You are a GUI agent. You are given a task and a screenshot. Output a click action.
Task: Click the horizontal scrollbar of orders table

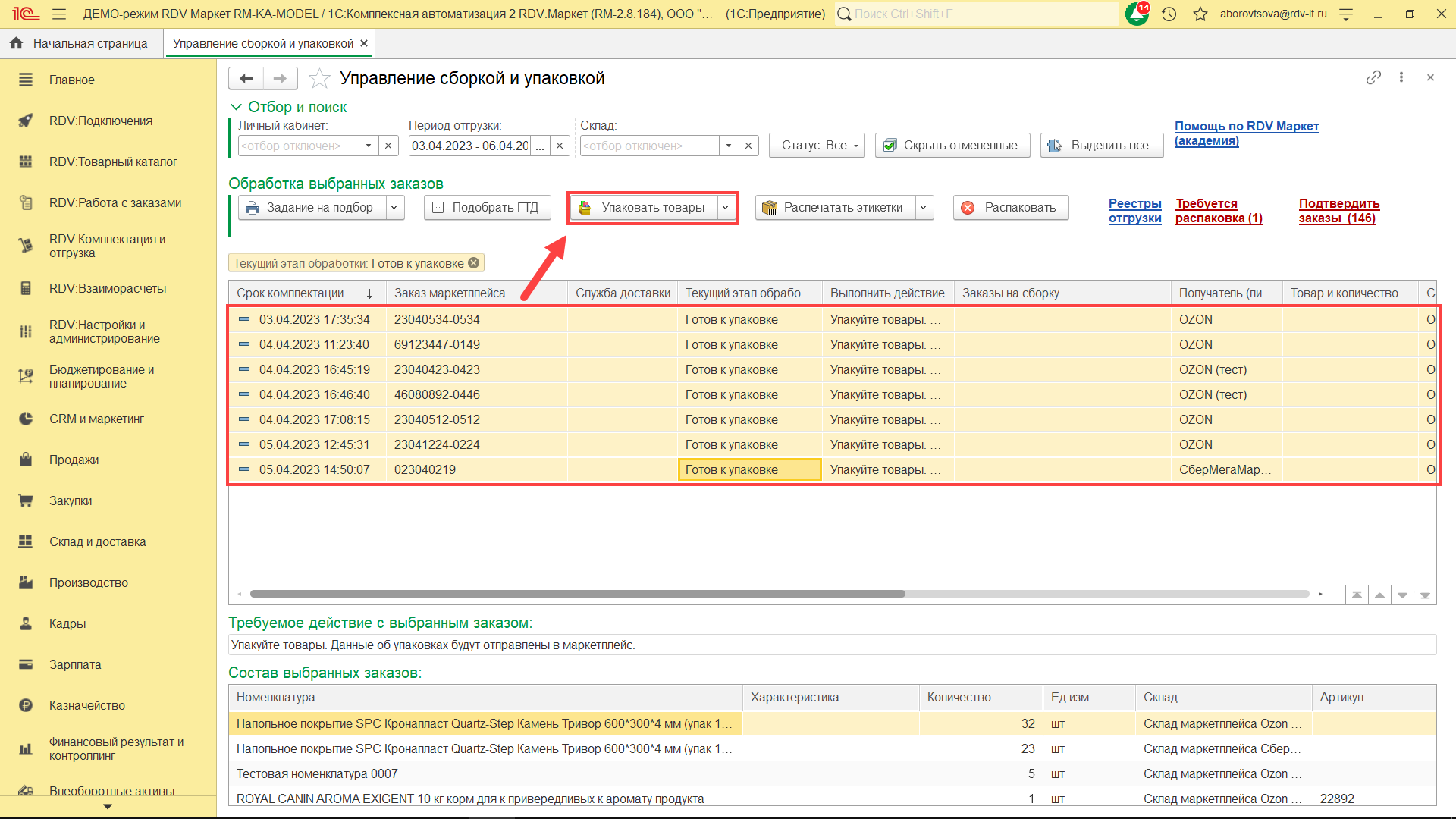coord(576,594)
